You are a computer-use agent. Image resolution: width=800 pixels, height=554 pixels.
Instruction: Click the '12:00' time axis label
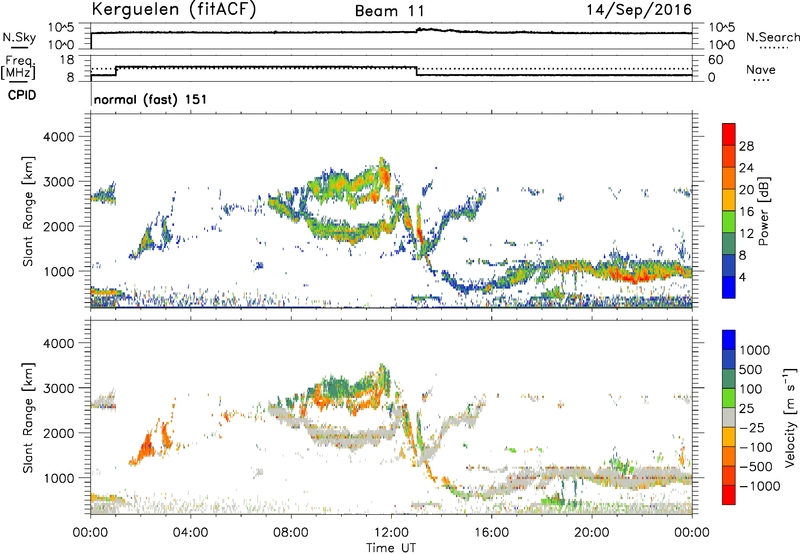coord(391,533)
